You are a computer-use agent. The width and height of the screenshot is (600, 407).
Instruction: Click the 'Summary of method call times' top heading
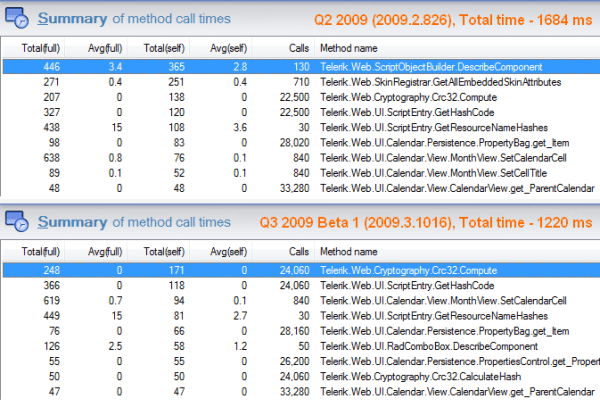point(134,19)
